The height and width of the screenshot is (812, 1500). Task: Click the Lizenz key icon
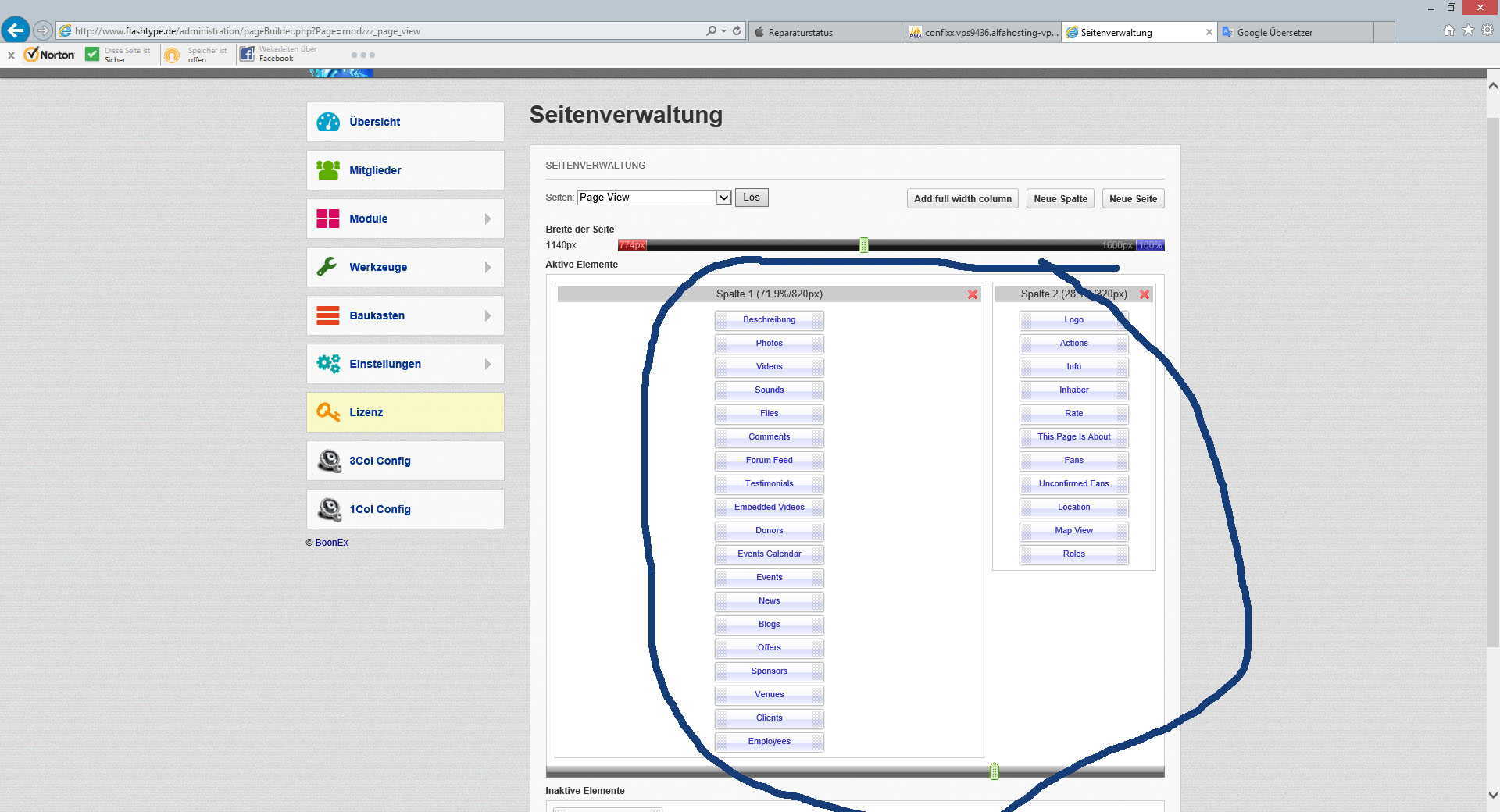(328, 412)
